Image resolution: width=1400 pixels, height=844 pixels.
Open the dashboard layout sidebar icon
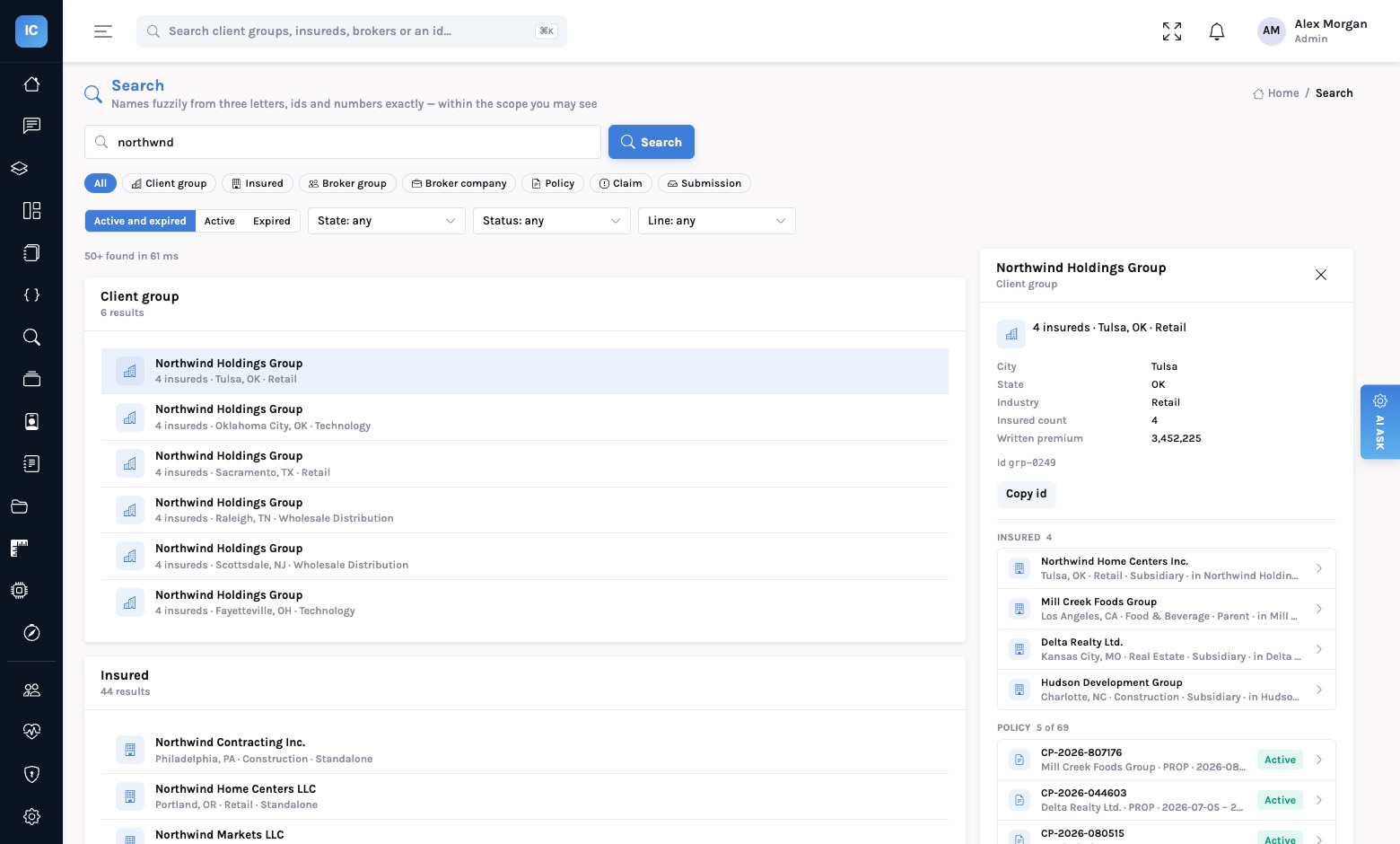click(31, 210)
